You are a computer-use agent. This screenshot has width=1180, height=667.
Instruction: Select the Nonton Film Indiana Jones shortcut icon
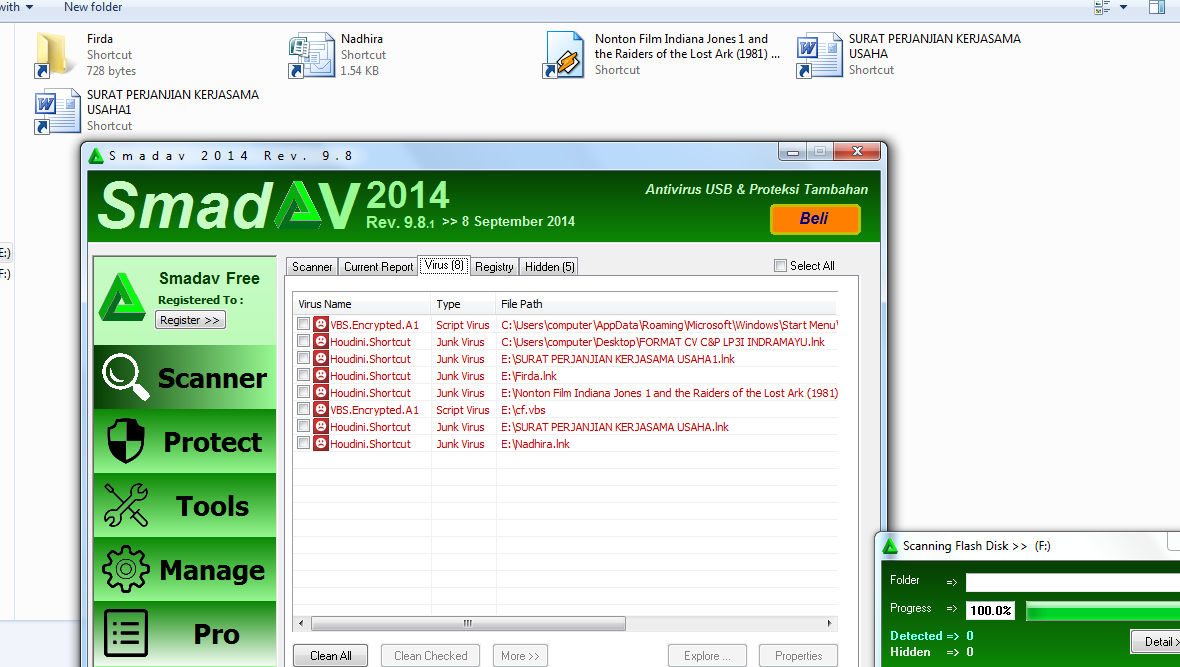click(564, 55)
